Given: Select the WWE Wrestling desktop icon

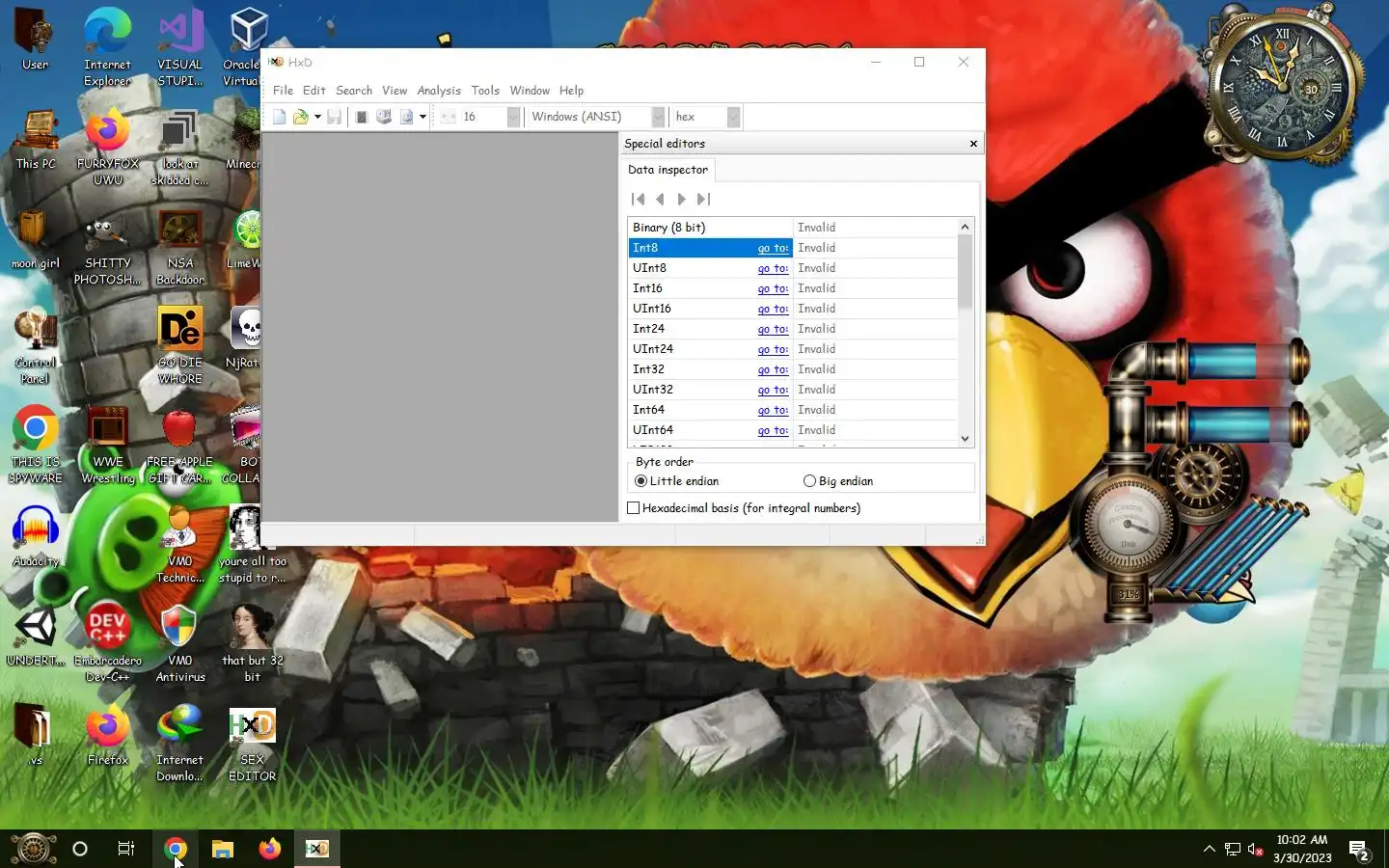Looking at the screenshot, I should 108,446.
